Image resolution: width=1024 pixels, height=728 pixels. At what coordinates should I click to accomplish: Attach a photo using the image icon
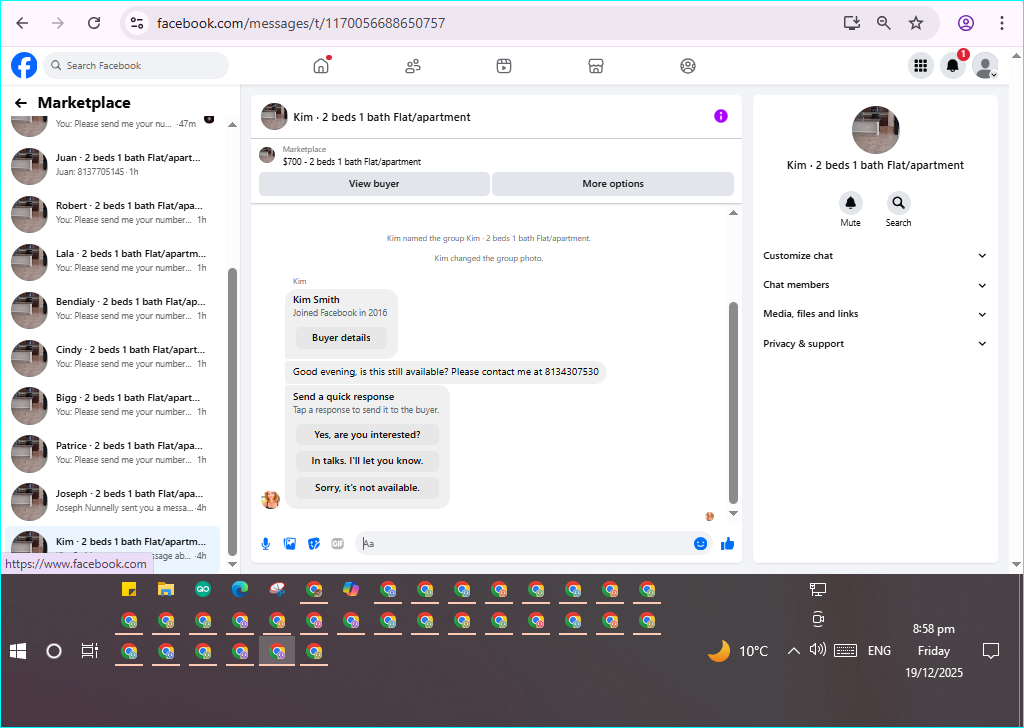(290, 544)
